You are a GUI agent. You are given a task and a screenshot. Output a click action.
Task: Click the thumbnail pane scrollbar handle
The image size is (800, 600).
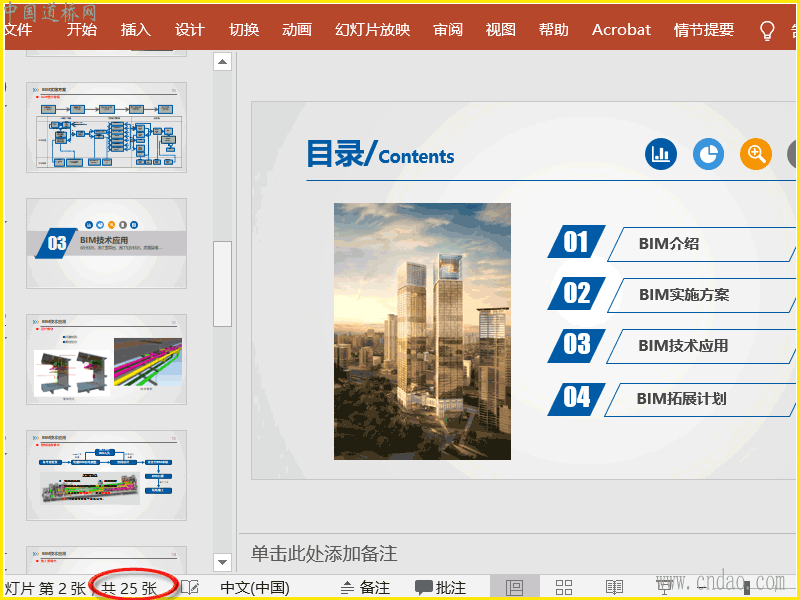point(222,284)
